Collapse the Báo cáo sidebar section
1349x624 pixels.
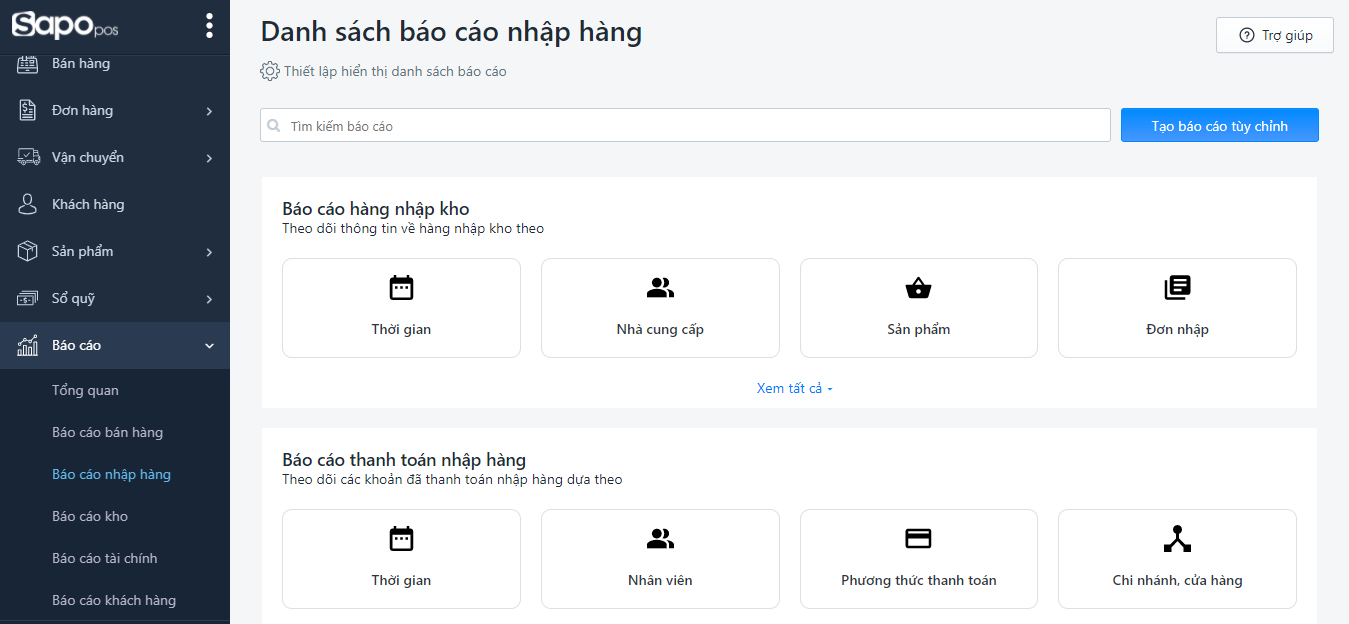click(x=209, y=346)
